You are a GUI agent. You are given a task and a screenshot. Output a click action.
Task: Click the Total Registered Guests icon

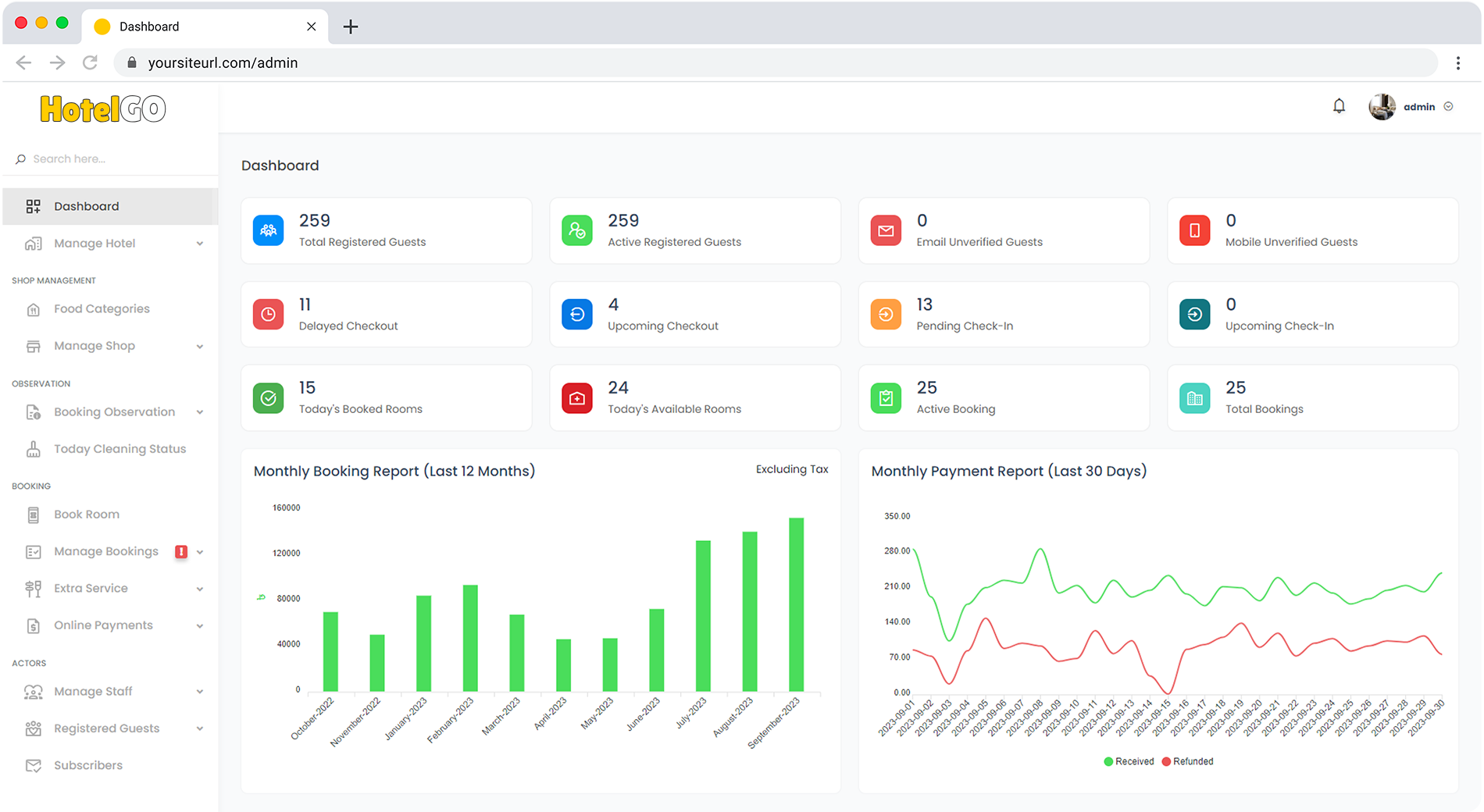(x=268, y=230)
